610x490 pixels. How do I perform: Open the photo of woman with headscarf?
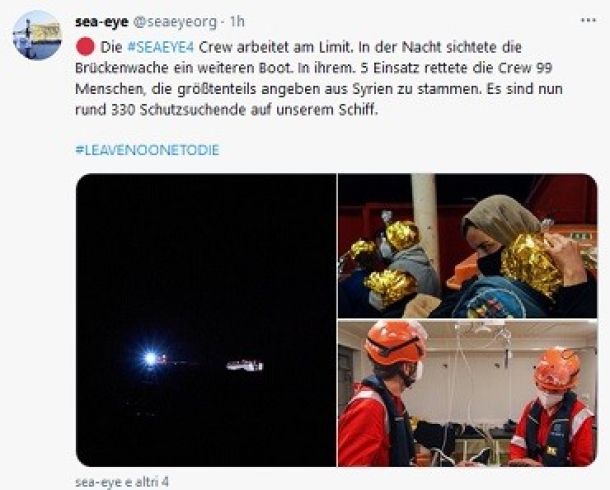pyautogui.click(x=467, y=246)
